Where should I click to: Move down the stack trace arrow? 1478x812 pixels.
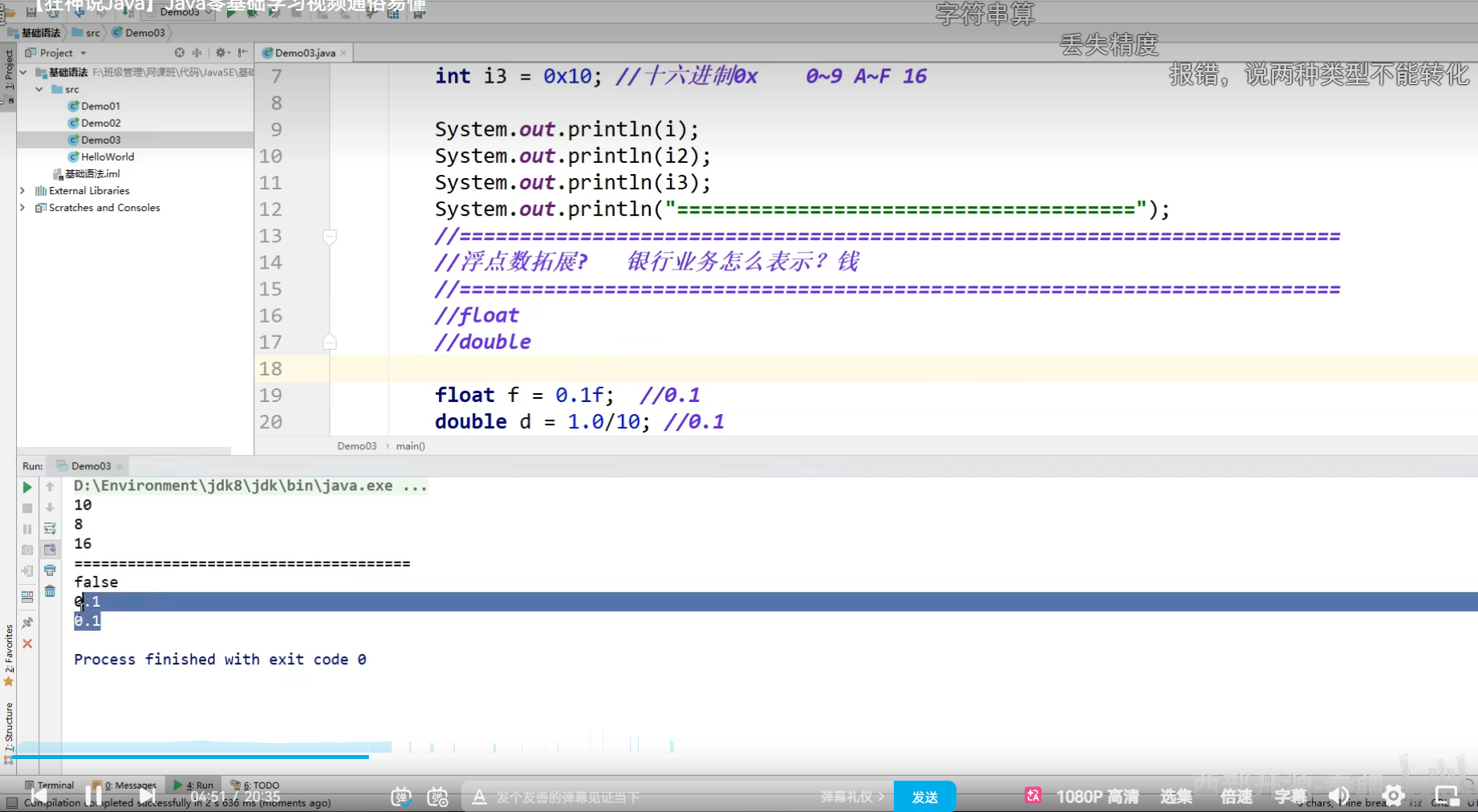[x=50, y=508]
